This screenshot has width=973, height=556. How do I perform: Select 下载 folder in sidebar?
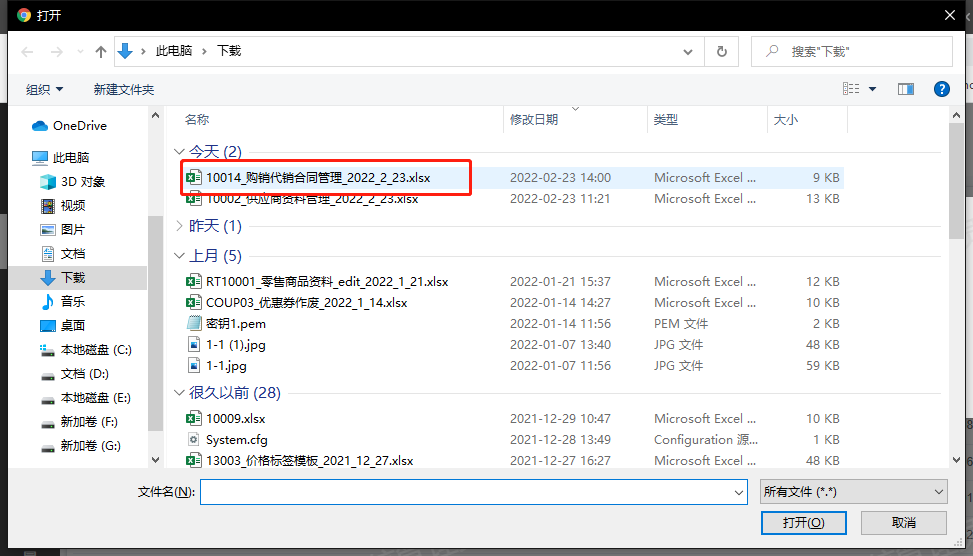tap(78, 277)
